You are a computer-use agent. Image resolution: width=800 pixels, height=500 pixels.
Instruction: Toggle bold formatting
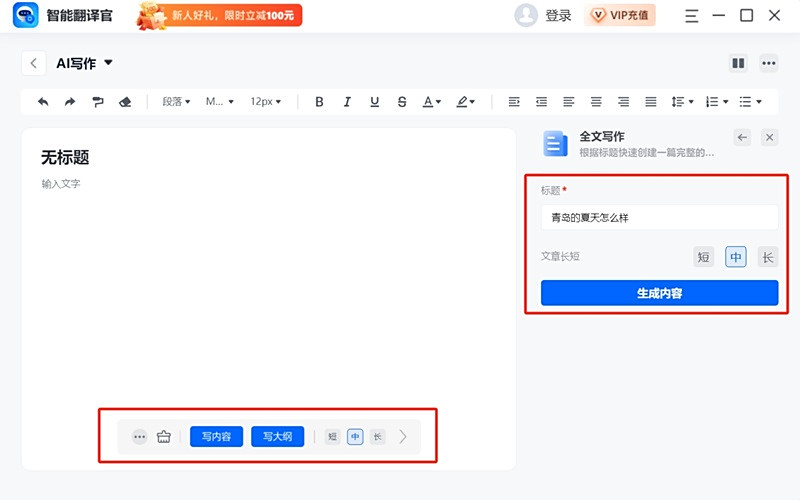(x=319, y=102)
